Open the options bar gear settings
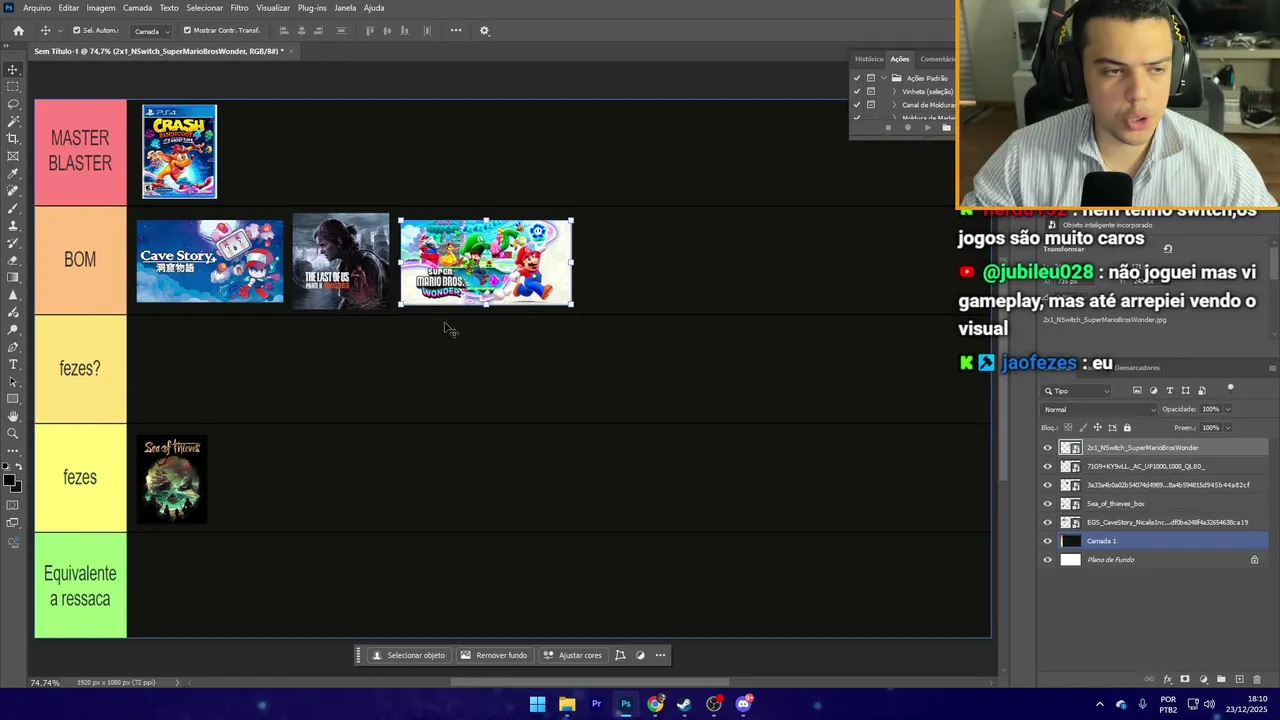This screenshot has height=720, width=1280. click(484, 31)
